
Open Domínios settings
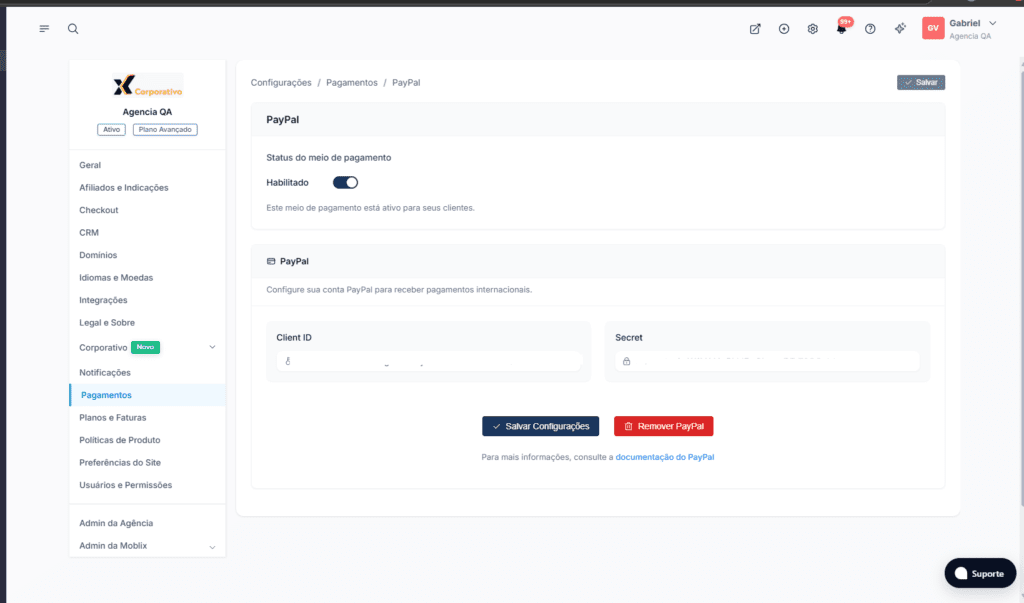(98, 255)
